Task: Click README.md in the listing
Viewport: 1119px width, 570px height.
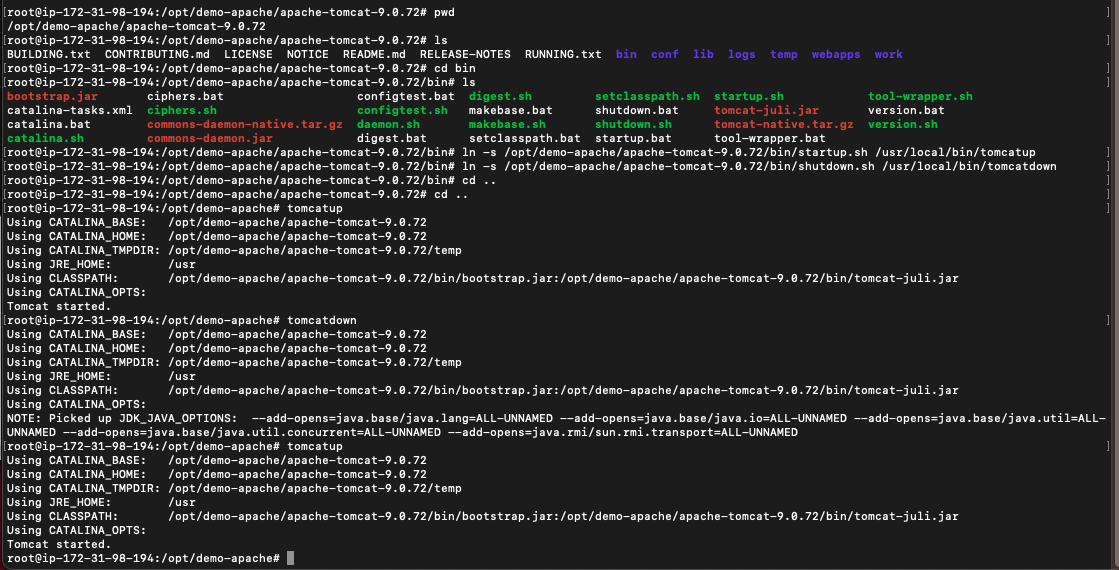Action: pyautogui.click(x=374, y=54)
